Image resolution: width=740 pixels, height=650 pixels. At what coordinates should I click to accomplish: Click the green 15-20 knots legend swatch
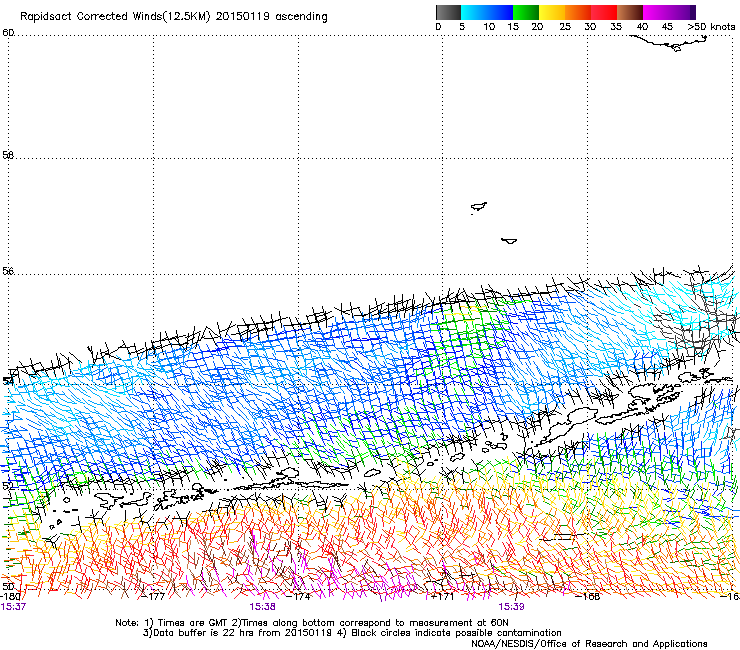coord(526,12)
